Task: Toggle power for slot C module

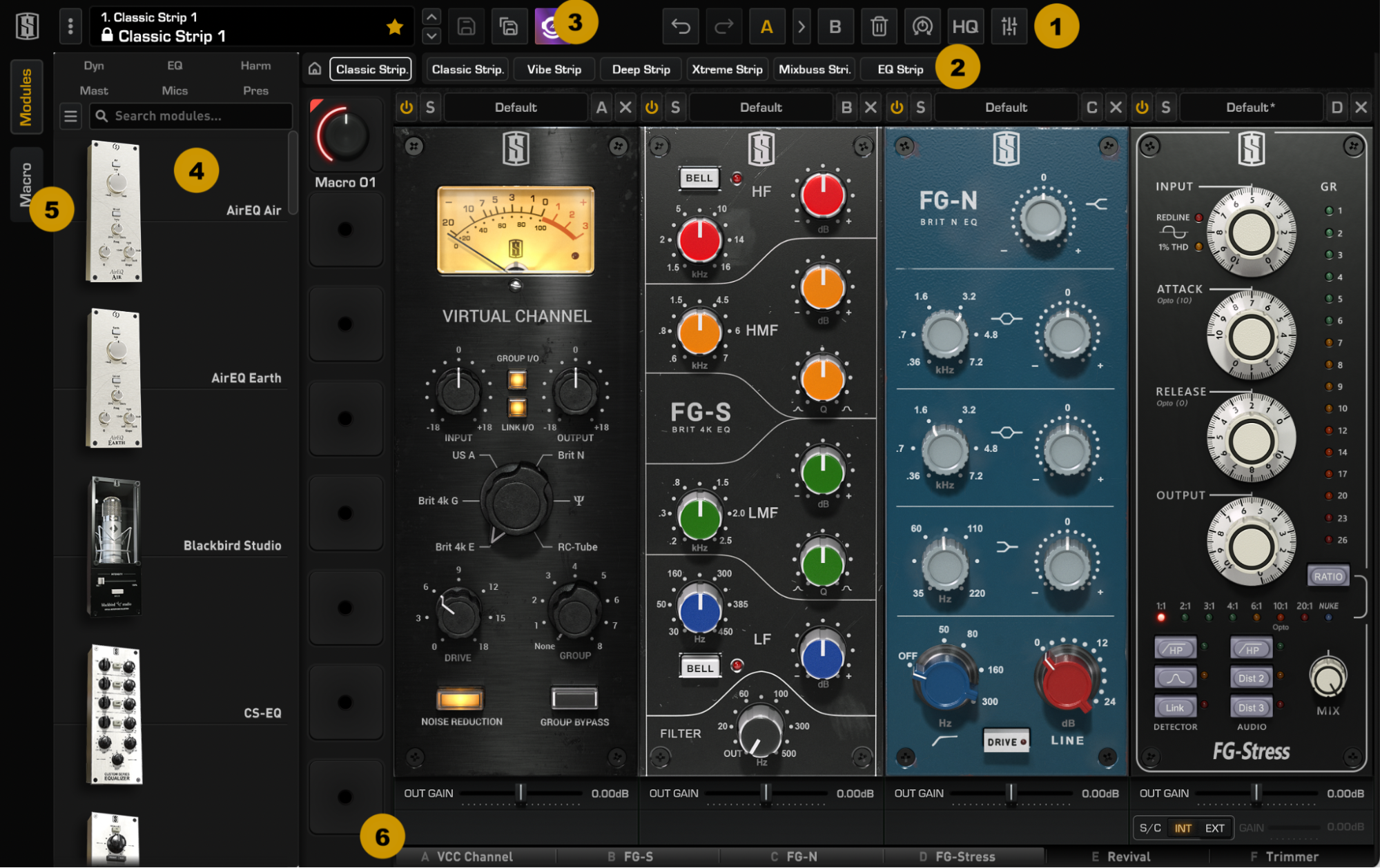Action: coord(897,108)
